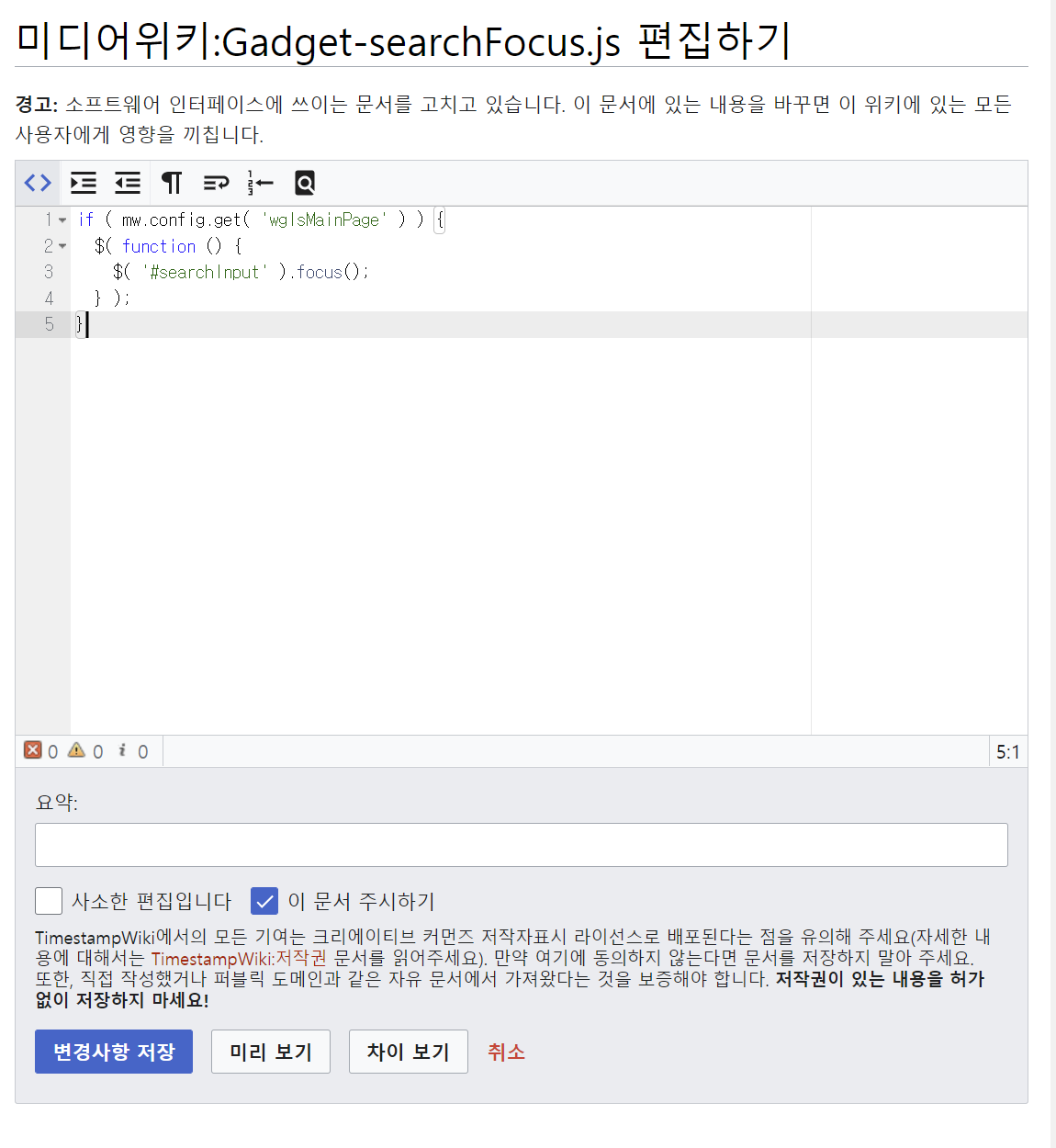This screenshot has width=1056, height=1148.
Task: Click line number 4 in the gutter
Action: coord(49,298)
